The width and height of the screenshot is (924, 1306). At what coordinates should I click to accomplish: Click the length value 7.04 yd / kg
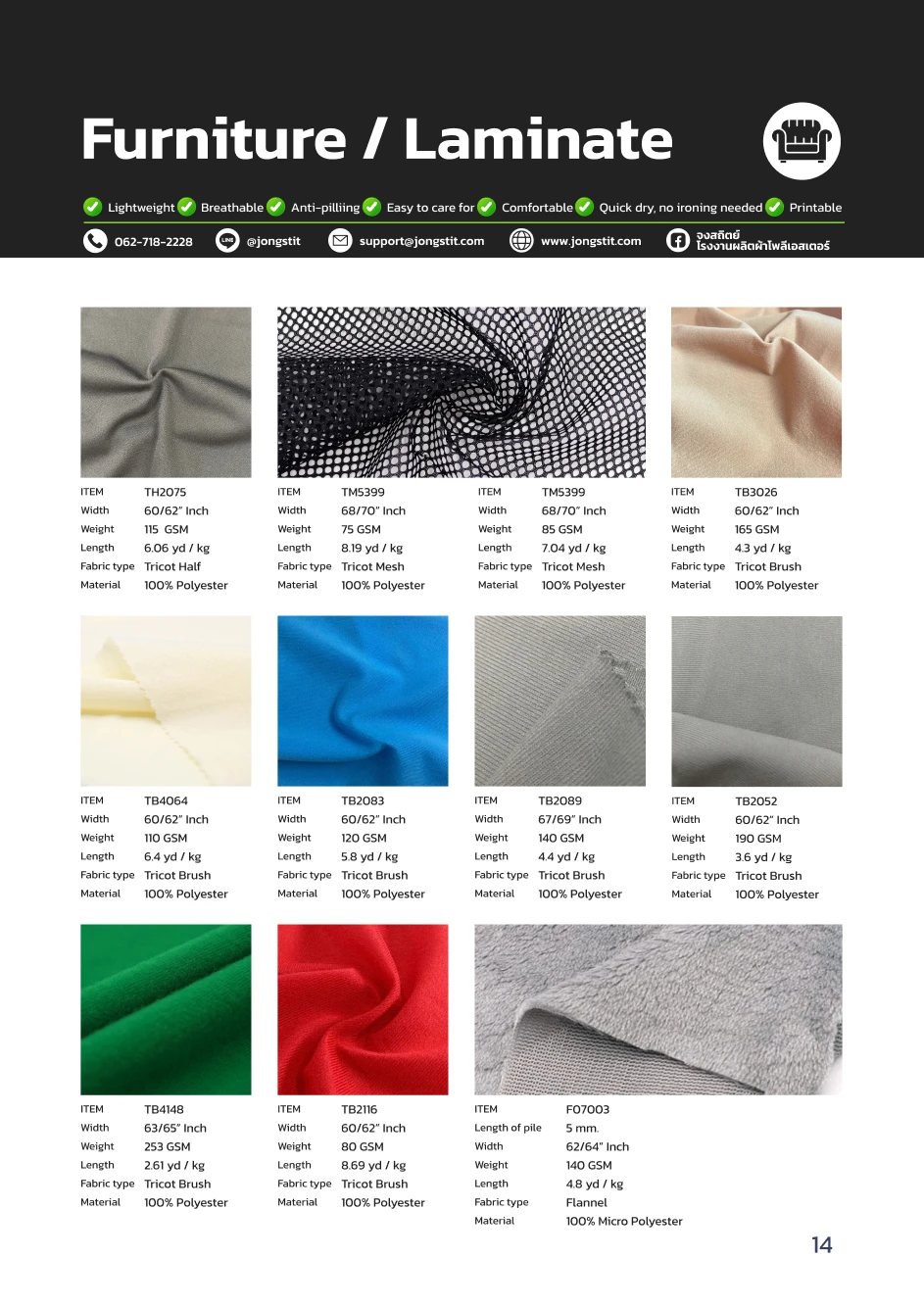coord(574,548)
